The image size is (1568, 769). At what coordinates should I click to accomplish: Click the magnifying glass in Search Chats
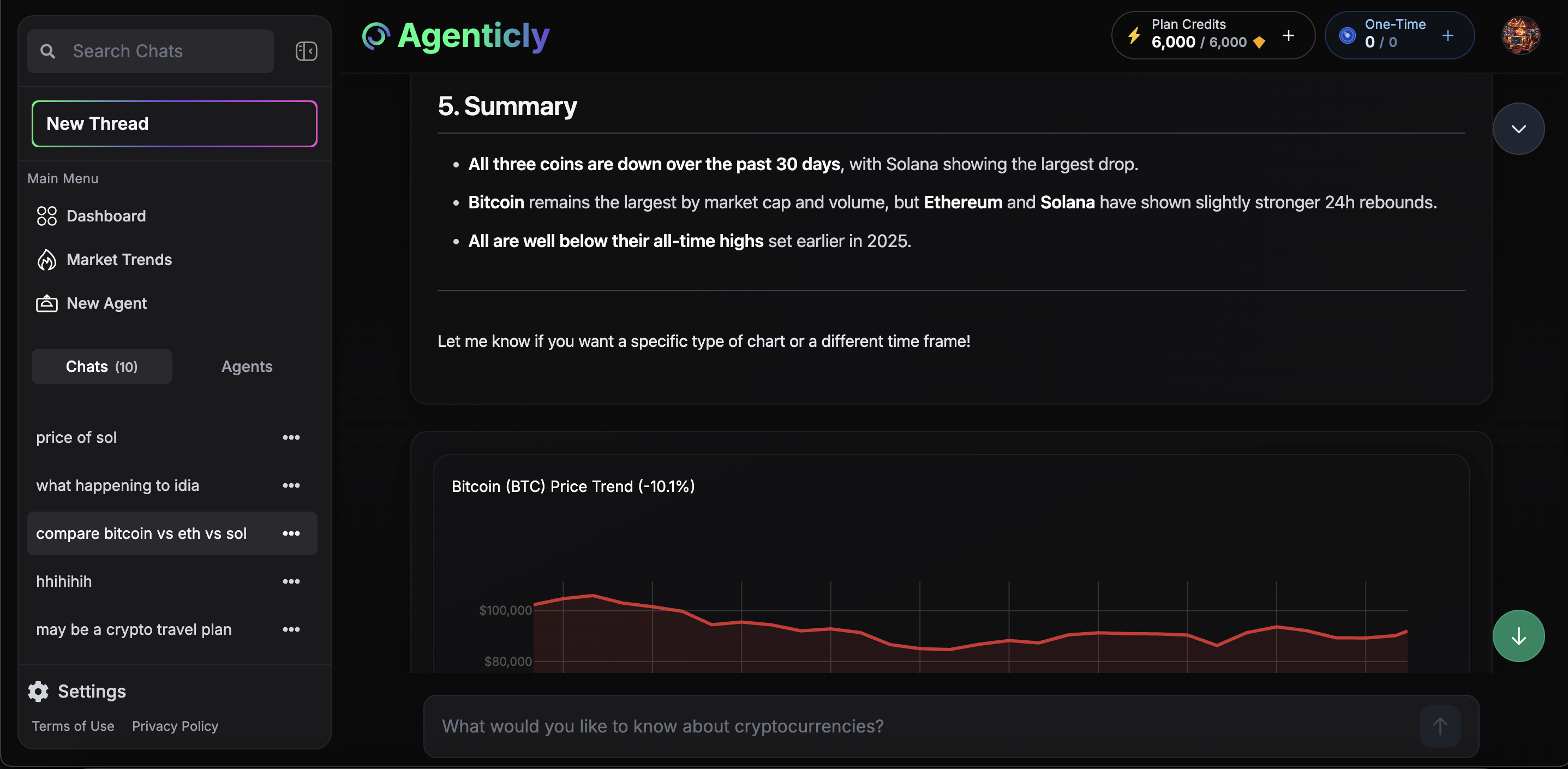48,51
